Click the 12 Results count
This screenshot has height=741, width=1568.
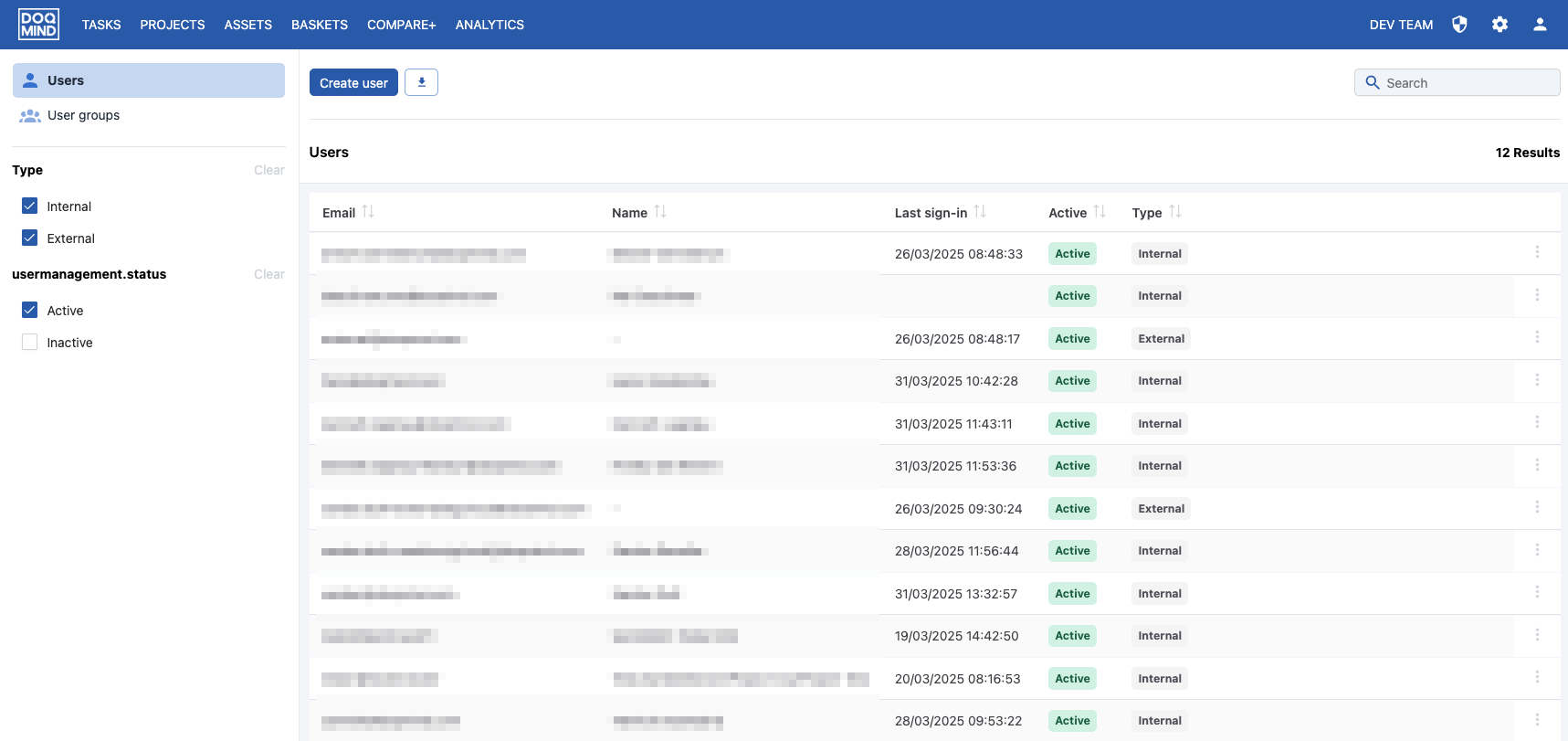pyautogui.click(x=1527, y=153)
